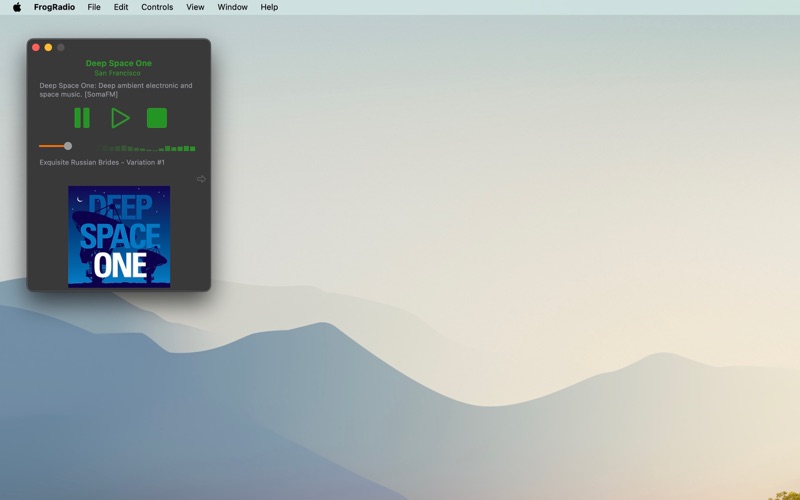Click the station description mentioning SomaFM
Viewport: 800px width, 500px height.
click(116, 90)
